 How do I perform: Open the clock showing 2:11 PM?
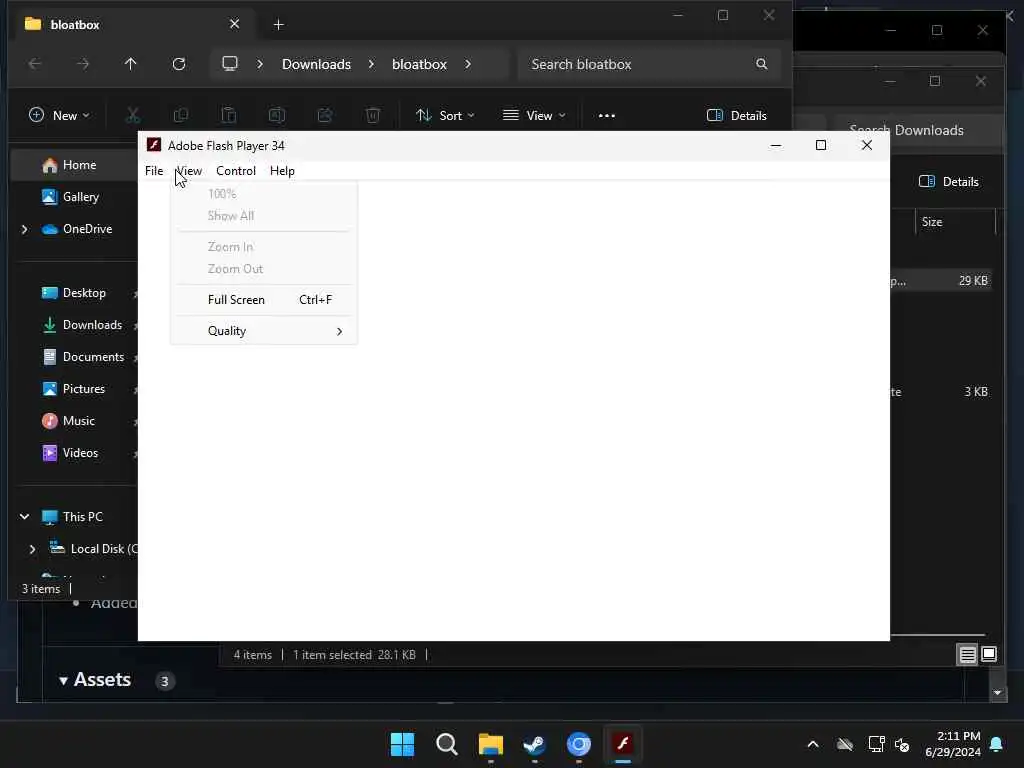click(x=953, y=744)
